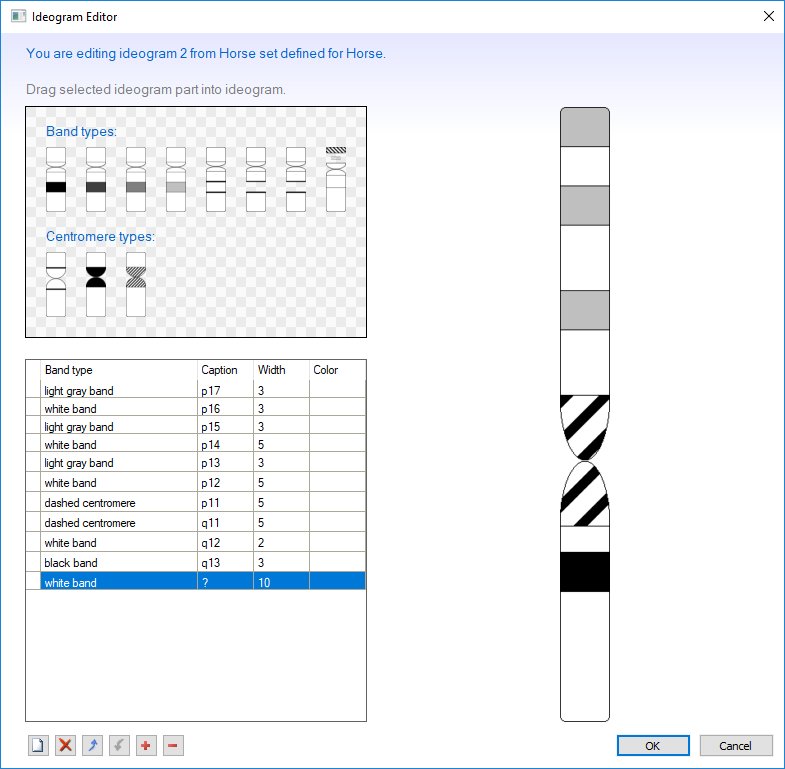This screenshot has height=769, width=785.
Task: Click the bottom long white band in ideogram
Action: pos(585,656)
